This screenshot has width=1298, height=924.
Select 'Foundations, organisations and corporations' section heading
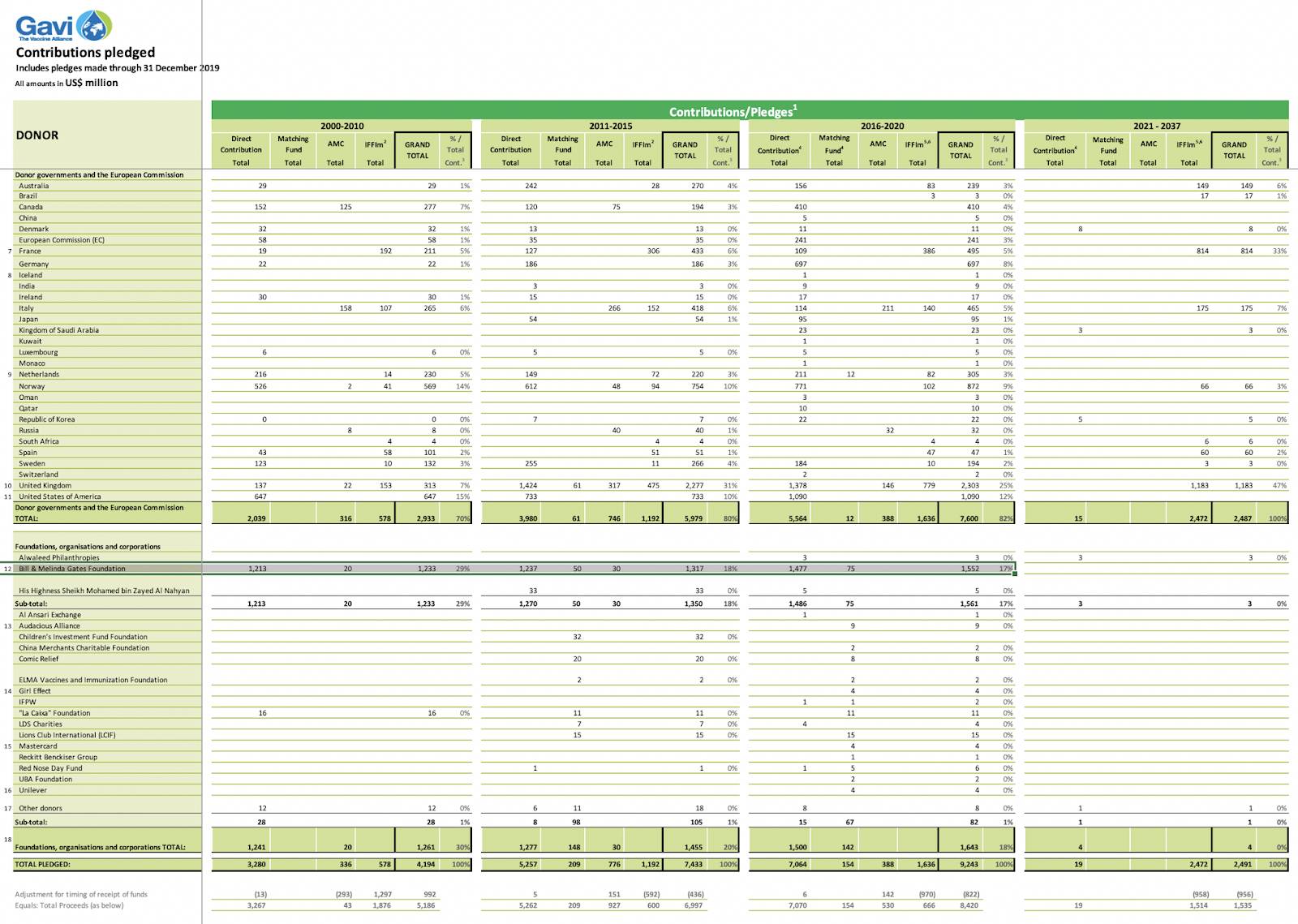88,547
